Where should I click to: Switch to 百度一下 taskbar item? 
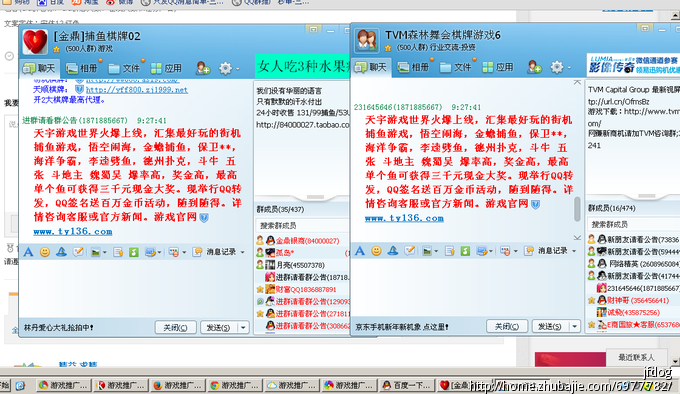406,385
